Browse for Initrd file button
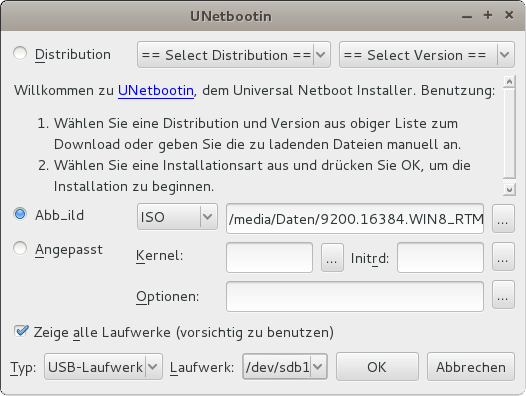 point(503,257)
